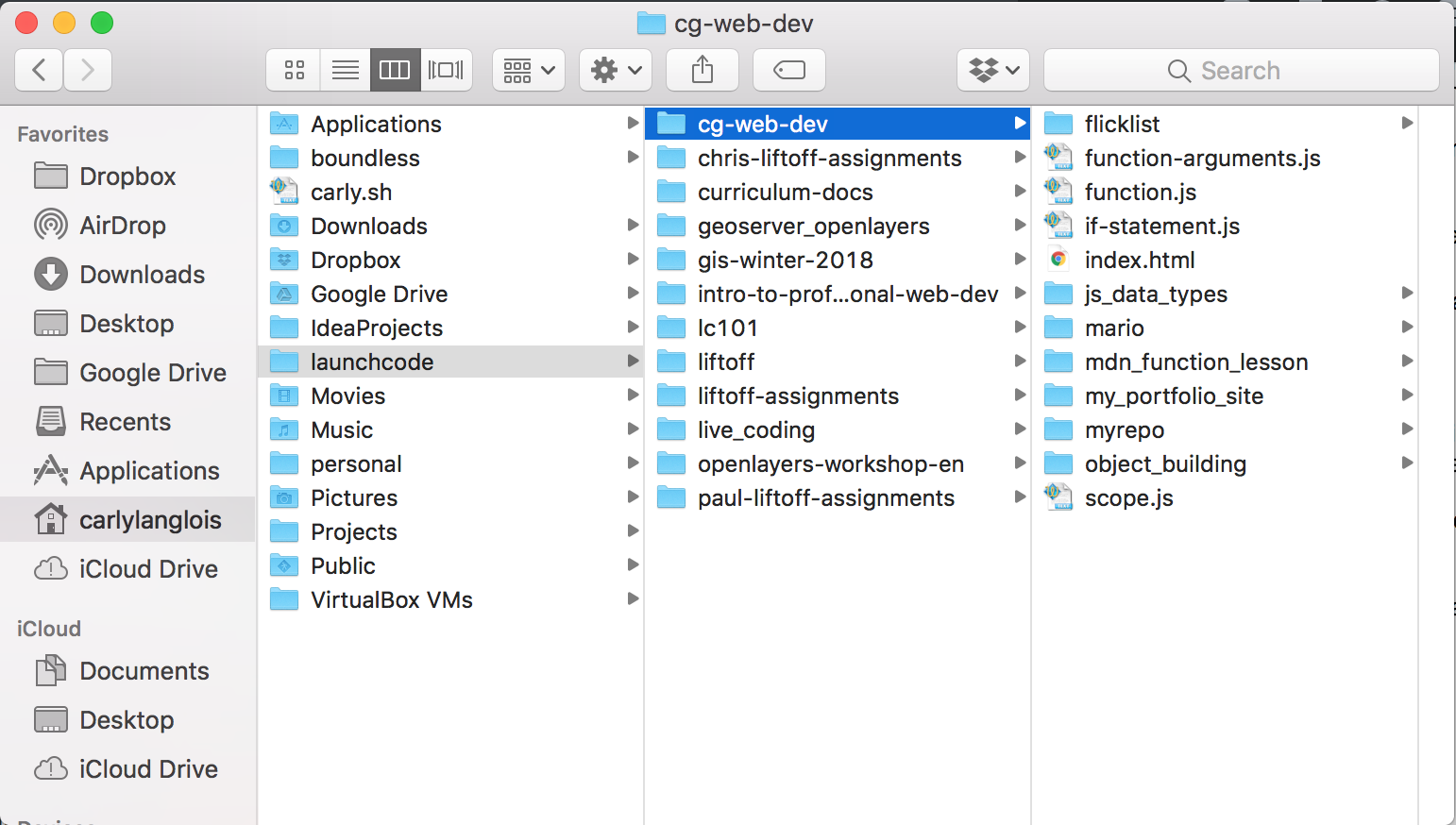1456x825 pixels.
Task: Select the VirtualBox VMs folder
Action: 391,600
